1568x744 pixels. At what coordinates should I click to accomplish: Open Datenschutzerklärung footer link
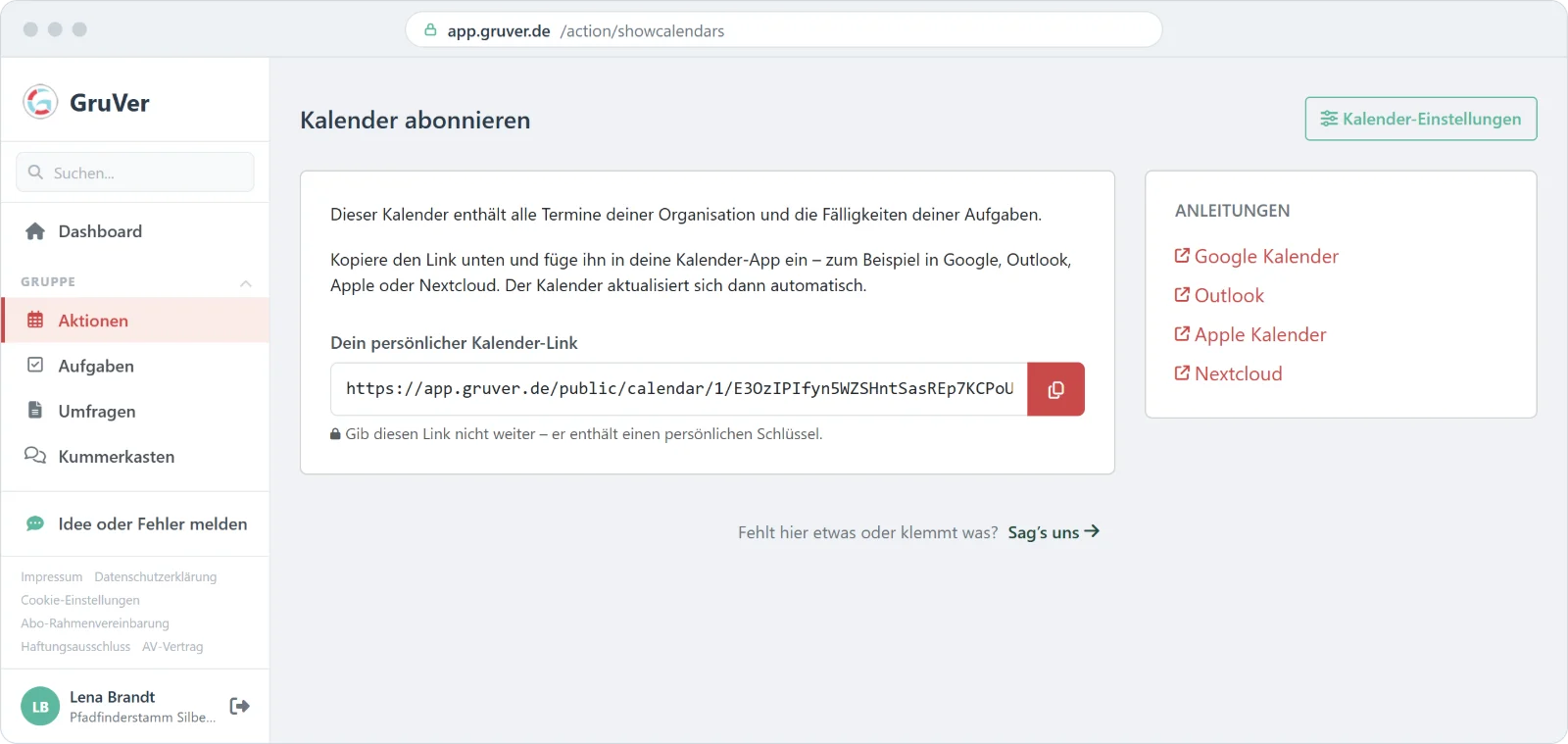[156, 577]
